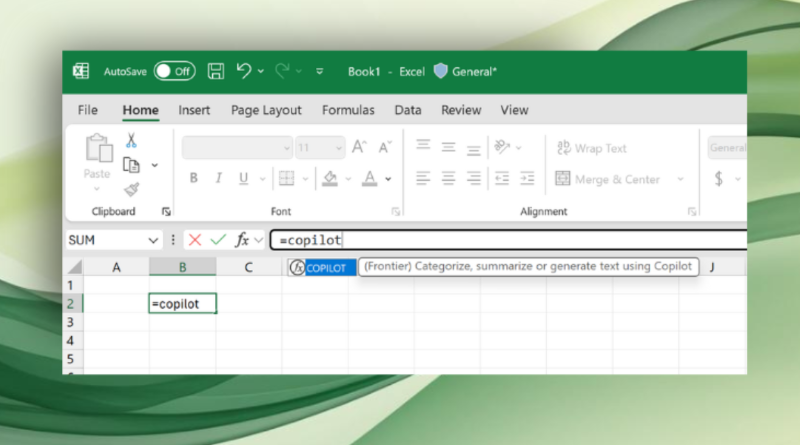Switch to the Page Layout tab
Image resolution: width=800 pixels, height=445 pixels.
pos(266,110)
